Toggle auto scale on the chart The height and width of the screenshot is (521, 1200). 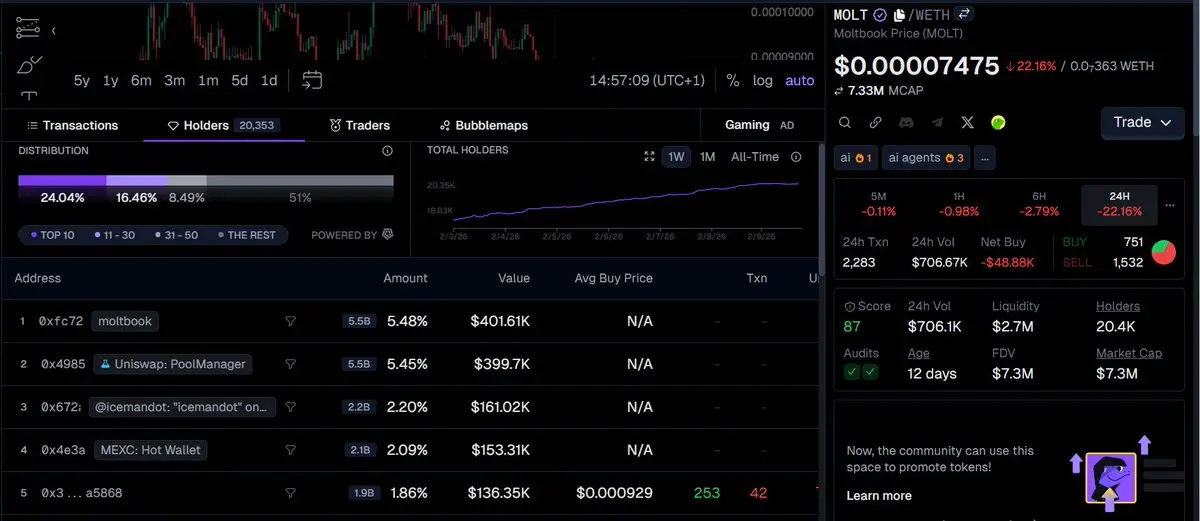point(800,80)
